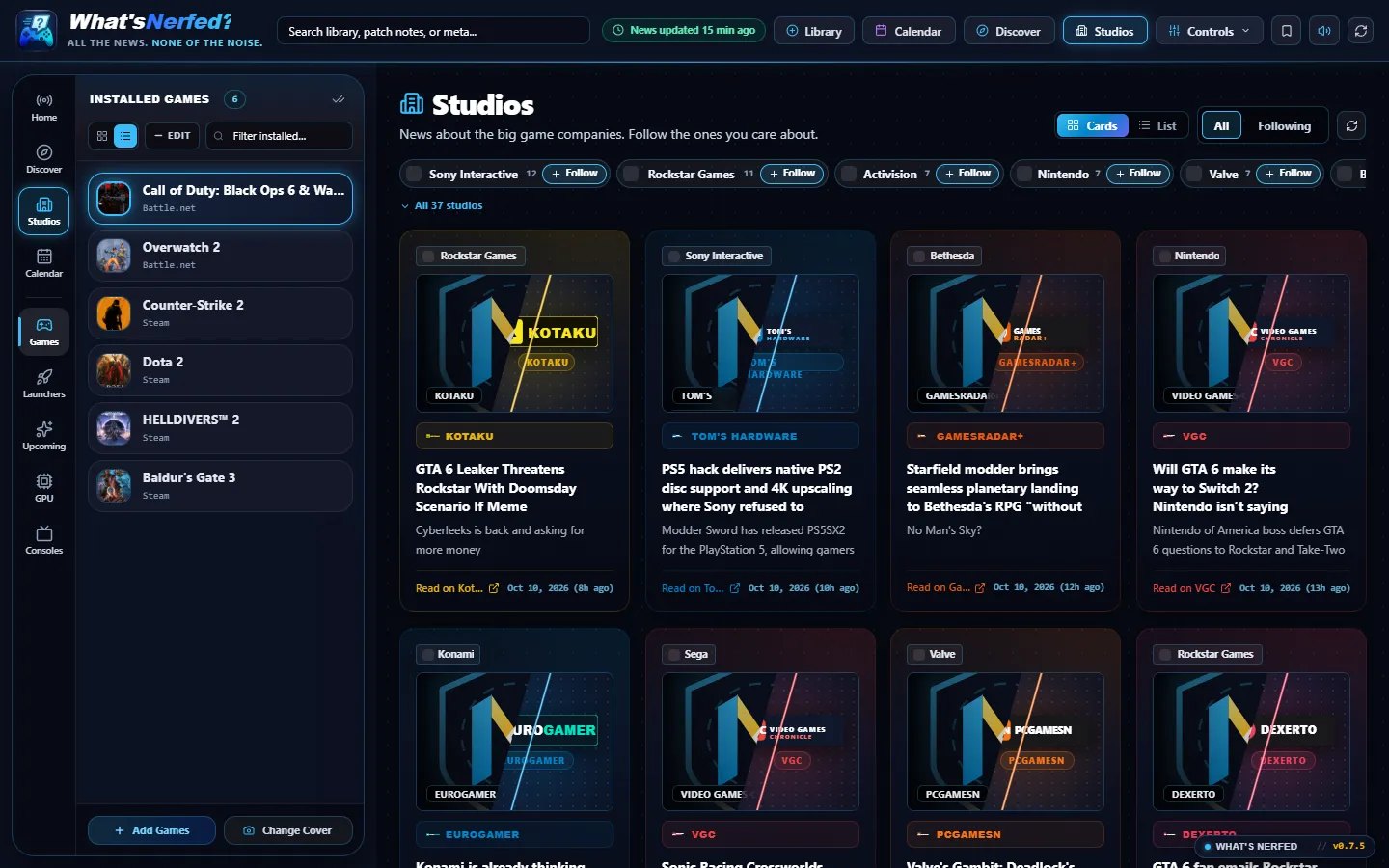Click the Change Cover button

point(288,830)
